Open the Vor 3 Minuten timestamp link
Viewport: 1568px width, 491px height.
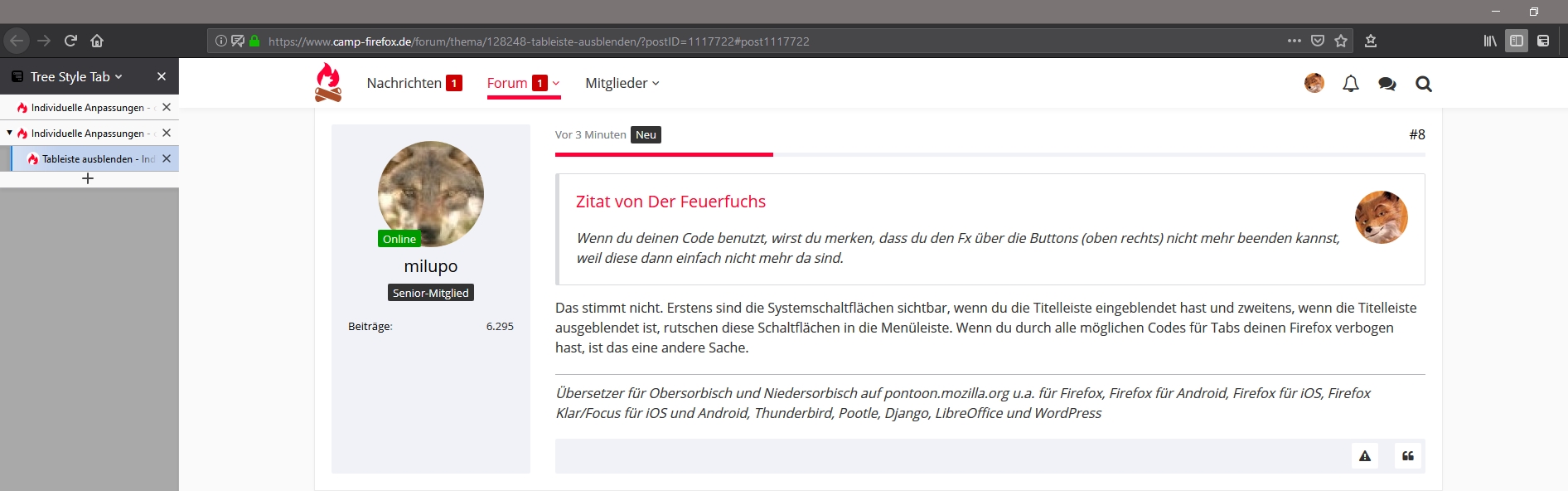click(x=591, y=135)
